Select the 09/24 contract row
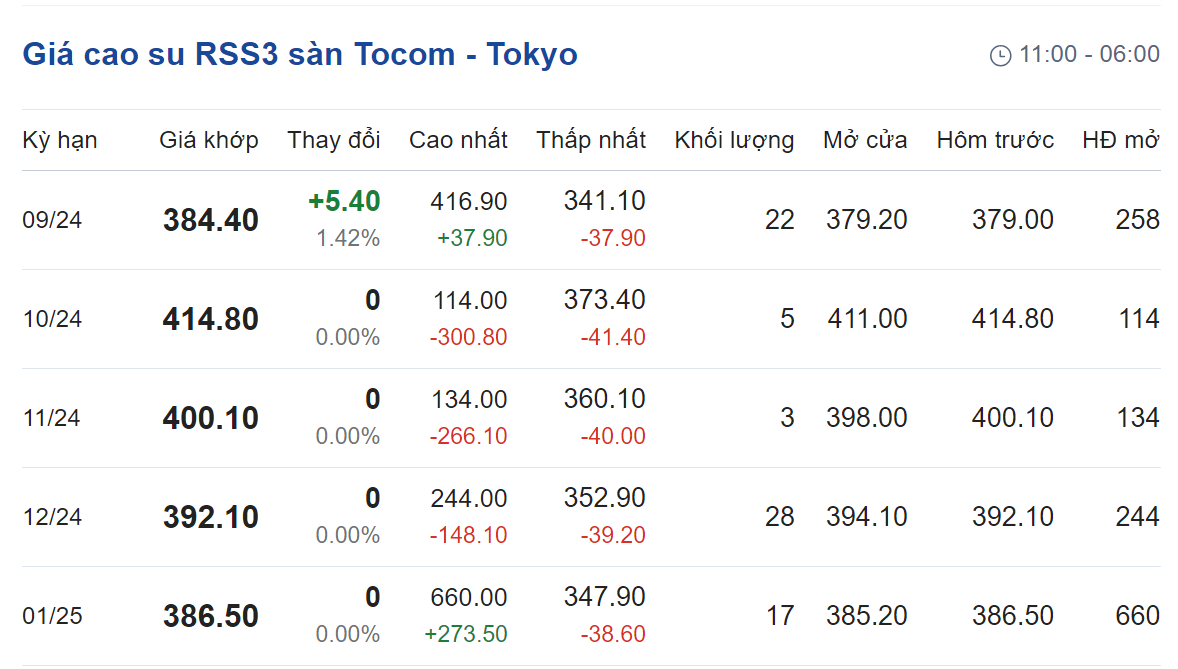This screenshot has height=669, width=1178. [x=591, y=220]
